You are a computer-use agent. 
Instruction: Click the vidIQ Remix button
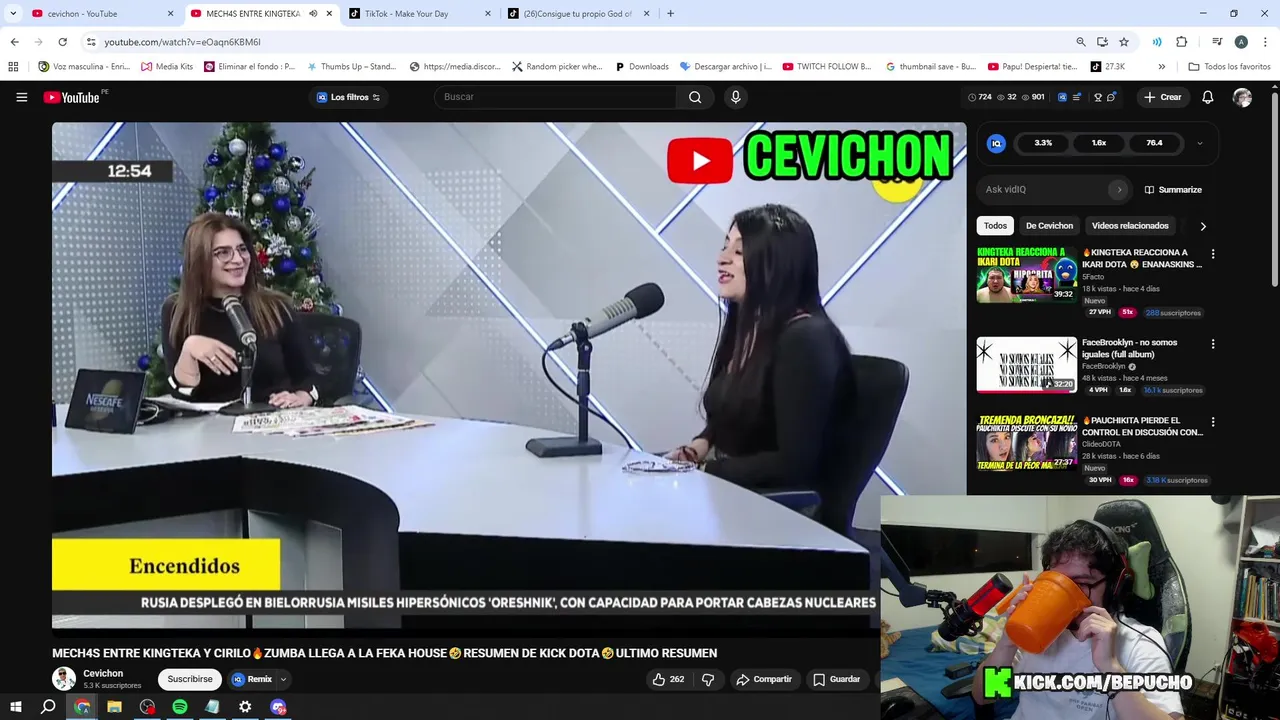click(x=252, y=679)
